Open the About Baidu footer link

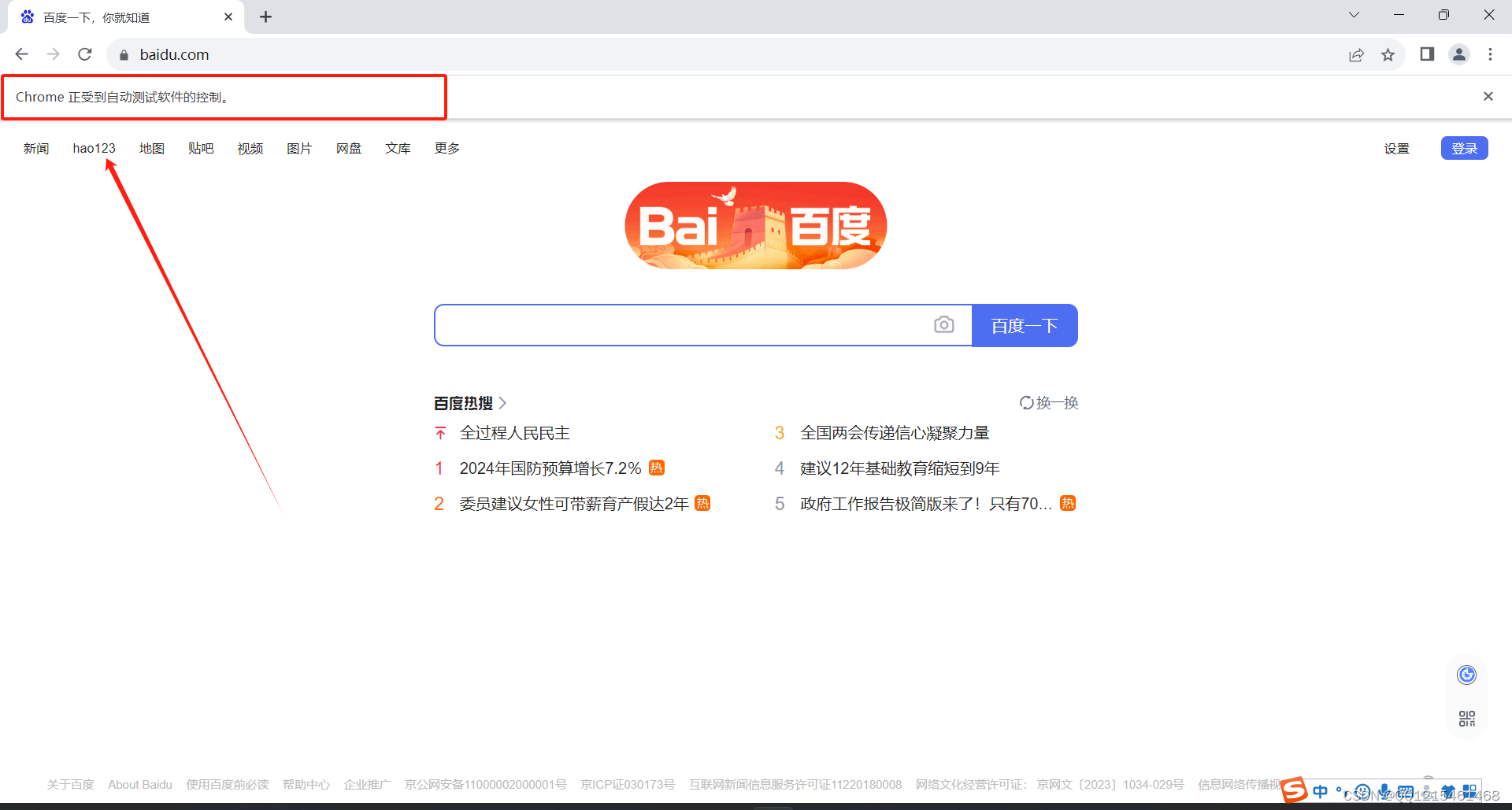140,785
